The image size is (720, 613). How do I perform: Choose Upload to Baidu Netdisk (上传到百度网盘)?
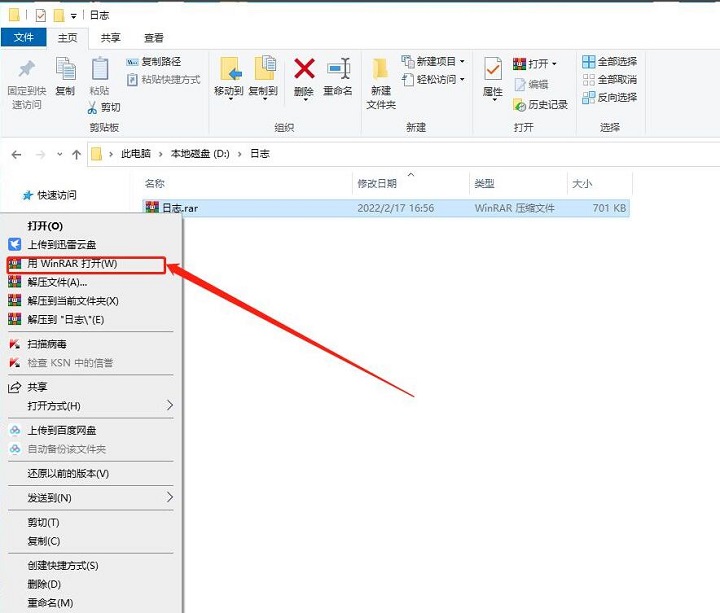(91, 430)
